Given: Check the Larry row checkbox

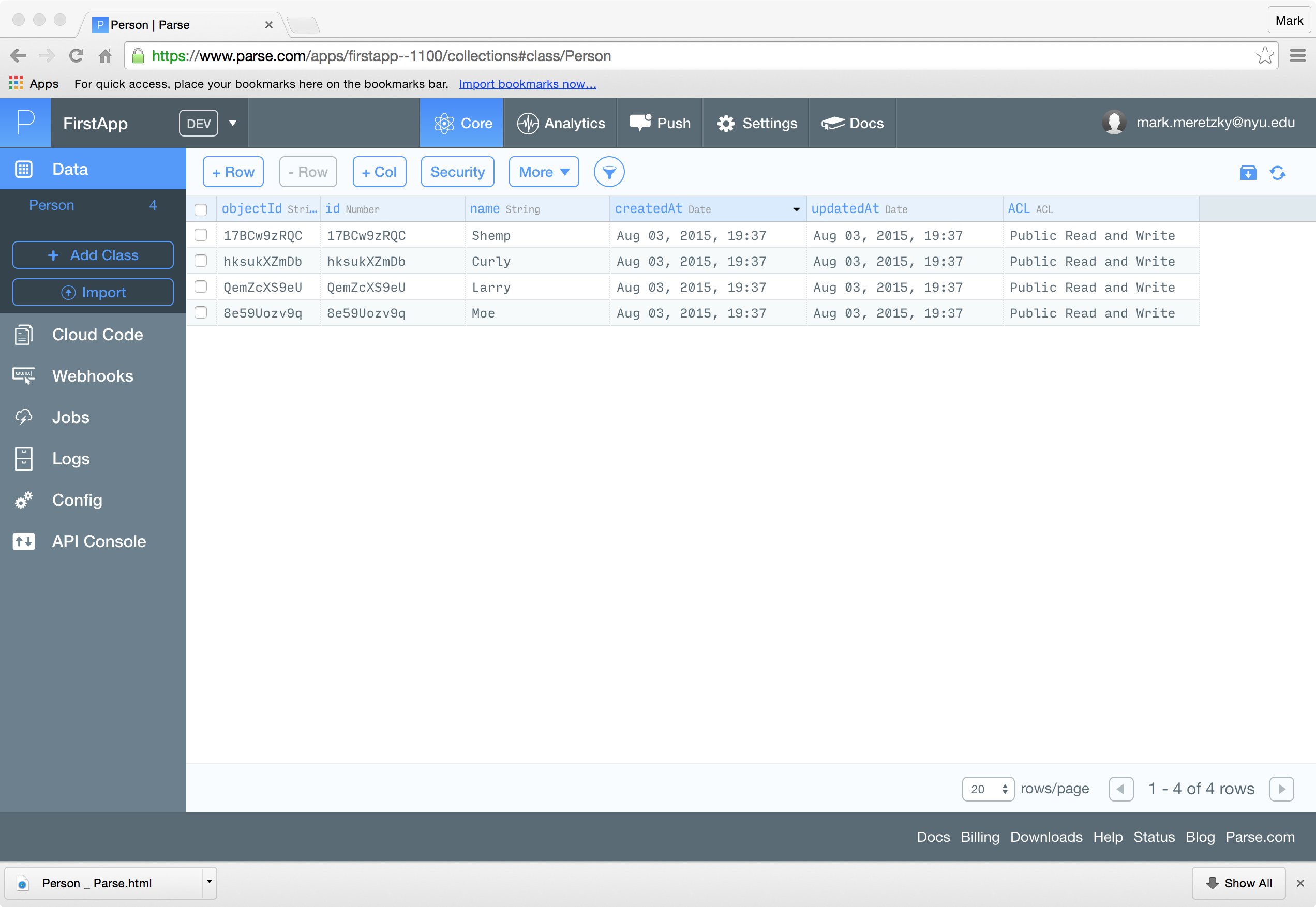Looking at the screenshot, I should pyautogui.click(x=201, y=287).
